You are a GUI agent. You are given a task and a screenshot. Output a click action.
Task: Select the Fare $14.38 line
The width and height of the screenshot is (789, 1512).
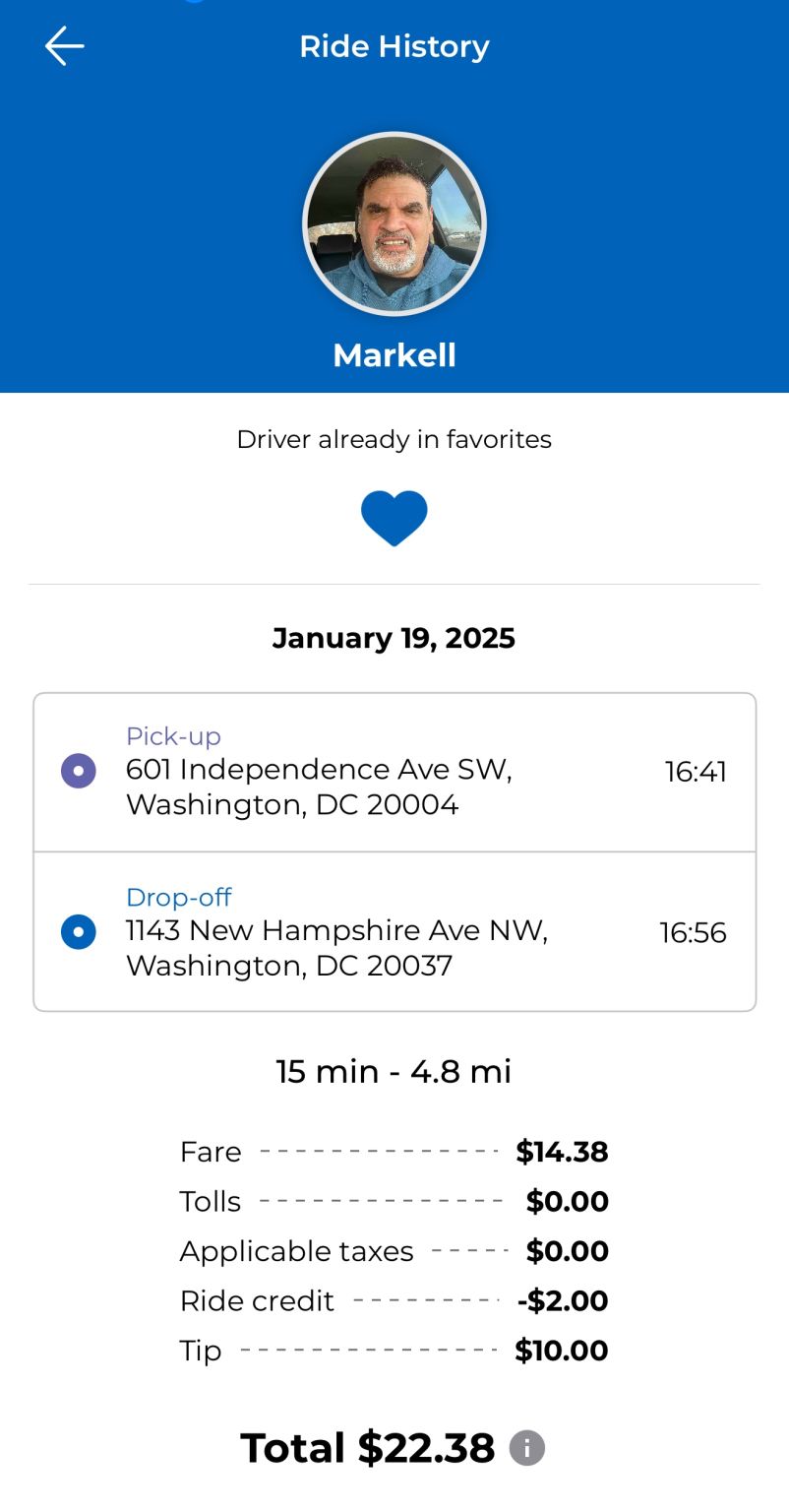(x=394, y=1152)
